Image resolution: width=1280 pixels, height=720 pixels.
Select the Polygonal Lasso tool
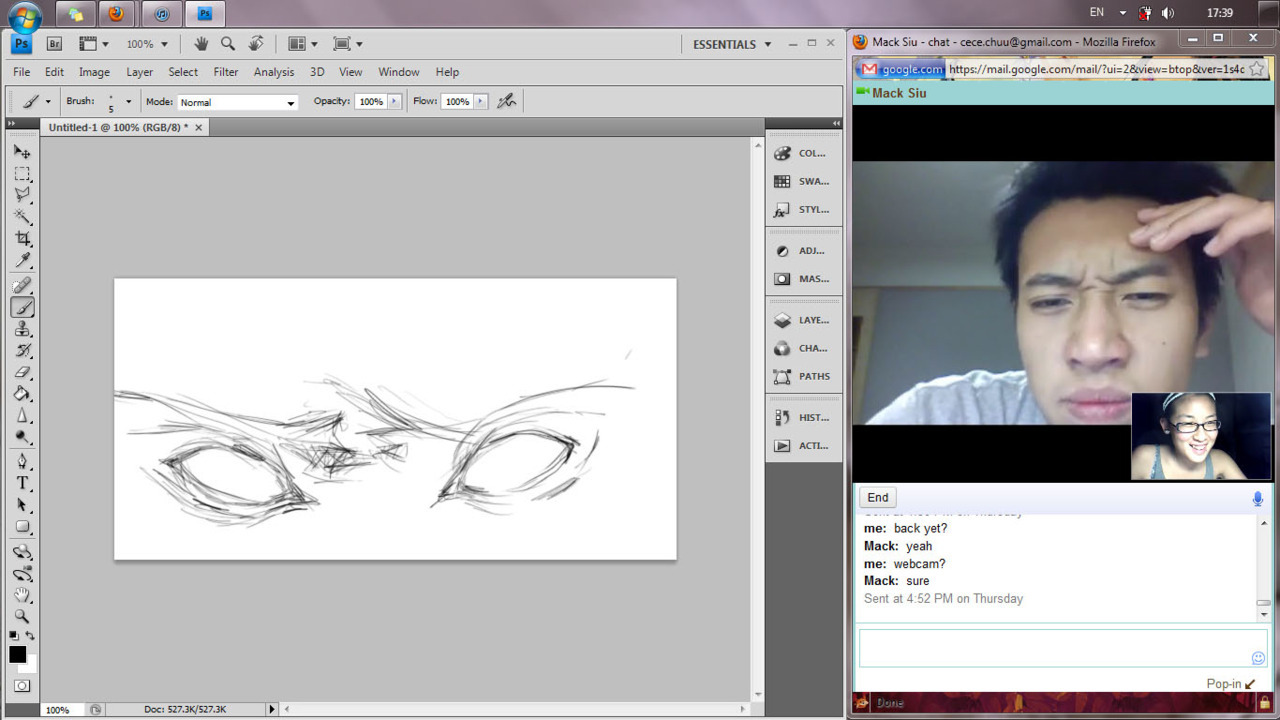tap(22, 195)
